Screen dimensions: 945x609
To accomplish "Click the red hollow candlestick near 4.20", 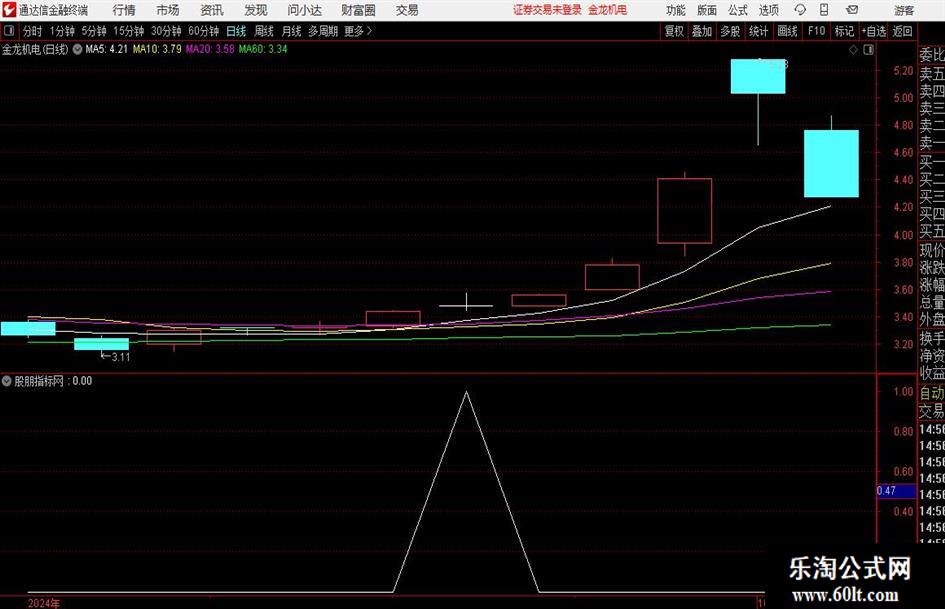I will [x=685, y=211].
